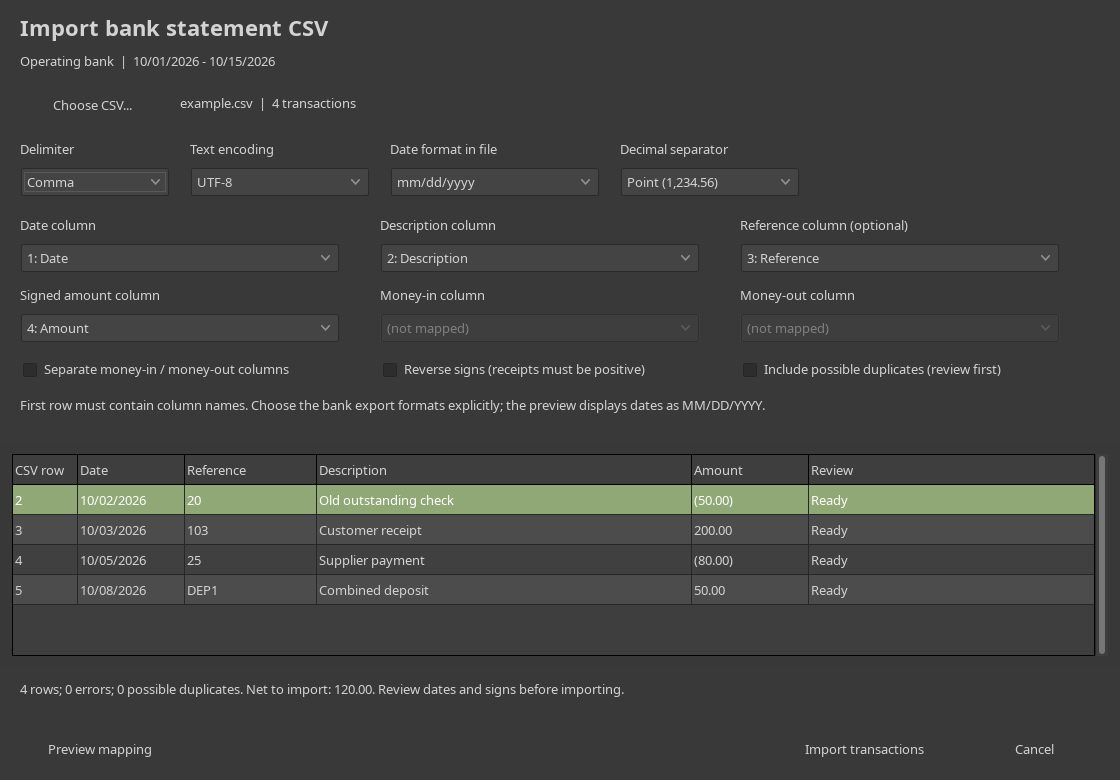Click the Preview mapping button
The image size is (1120, 780).
99,749
